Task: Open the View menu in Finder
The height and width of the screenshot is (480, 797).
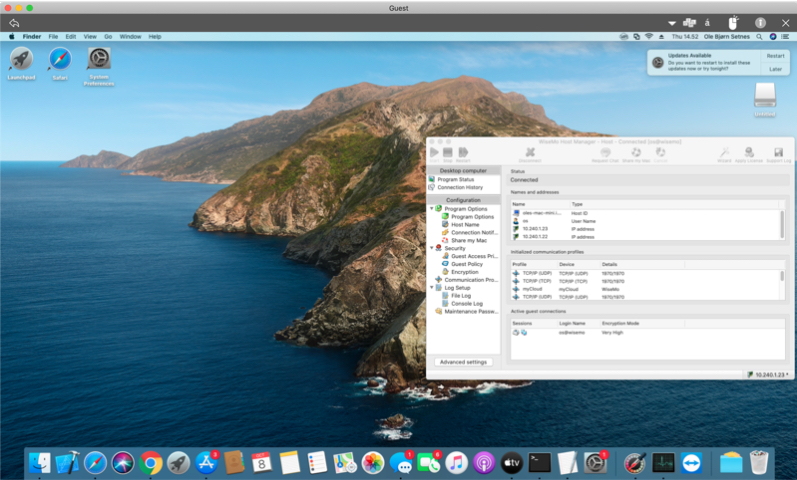Action: click(x=90, y=36)
